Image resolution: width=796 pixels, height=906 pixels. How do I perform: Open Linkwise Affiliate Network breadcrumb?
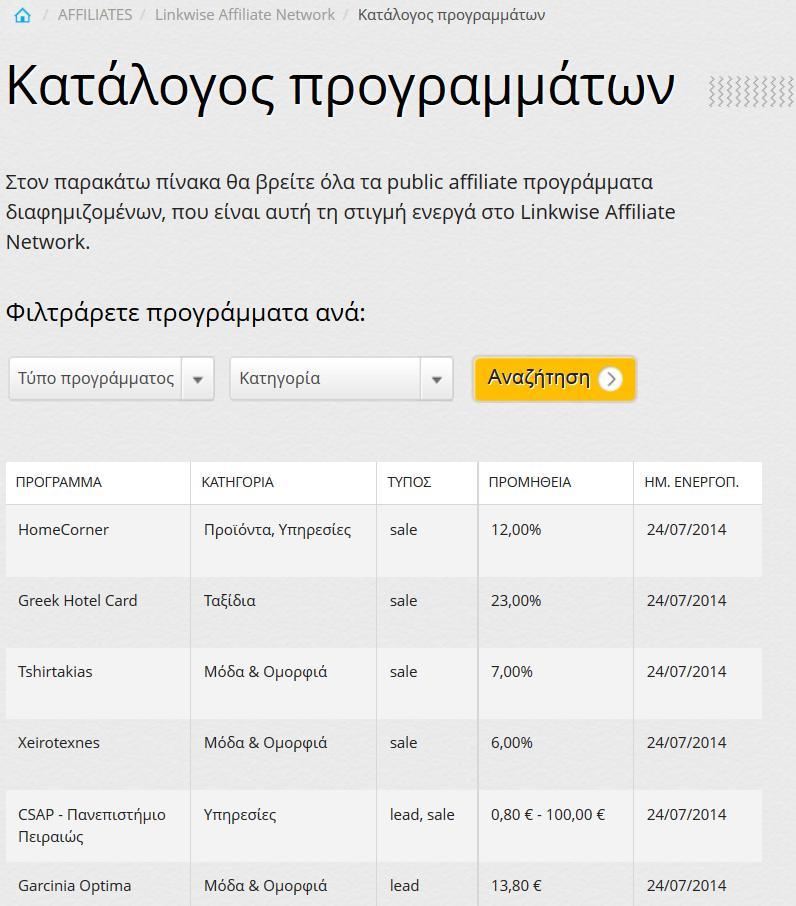(x=244, y=15)
